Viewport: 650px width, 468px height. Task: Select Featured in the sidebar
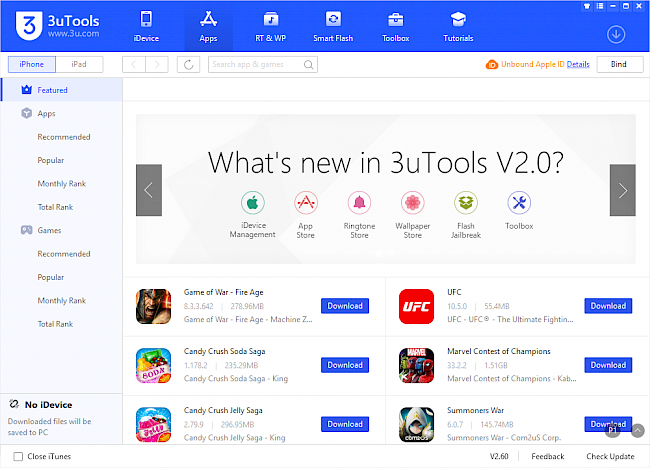pos(62,90)
